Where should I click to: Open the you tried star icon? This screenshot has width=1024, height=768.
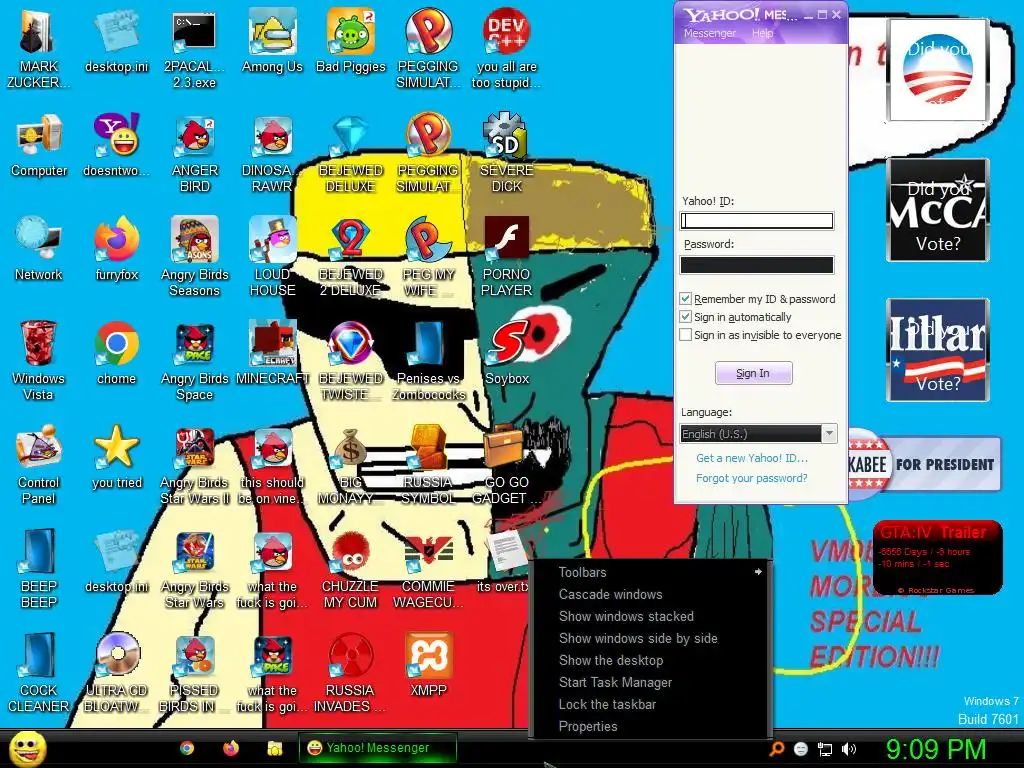pos(117,457)
